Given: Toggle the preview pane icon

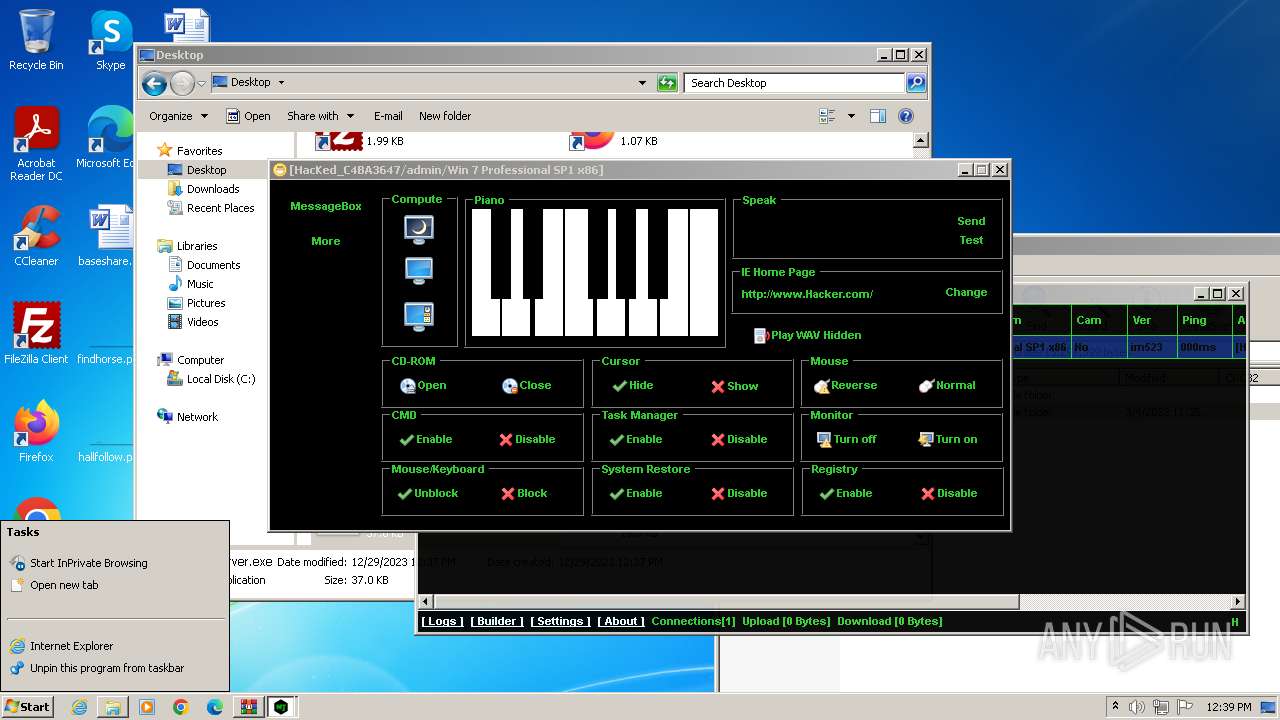Looking at the screenshot, I should [x=877, y=116].
